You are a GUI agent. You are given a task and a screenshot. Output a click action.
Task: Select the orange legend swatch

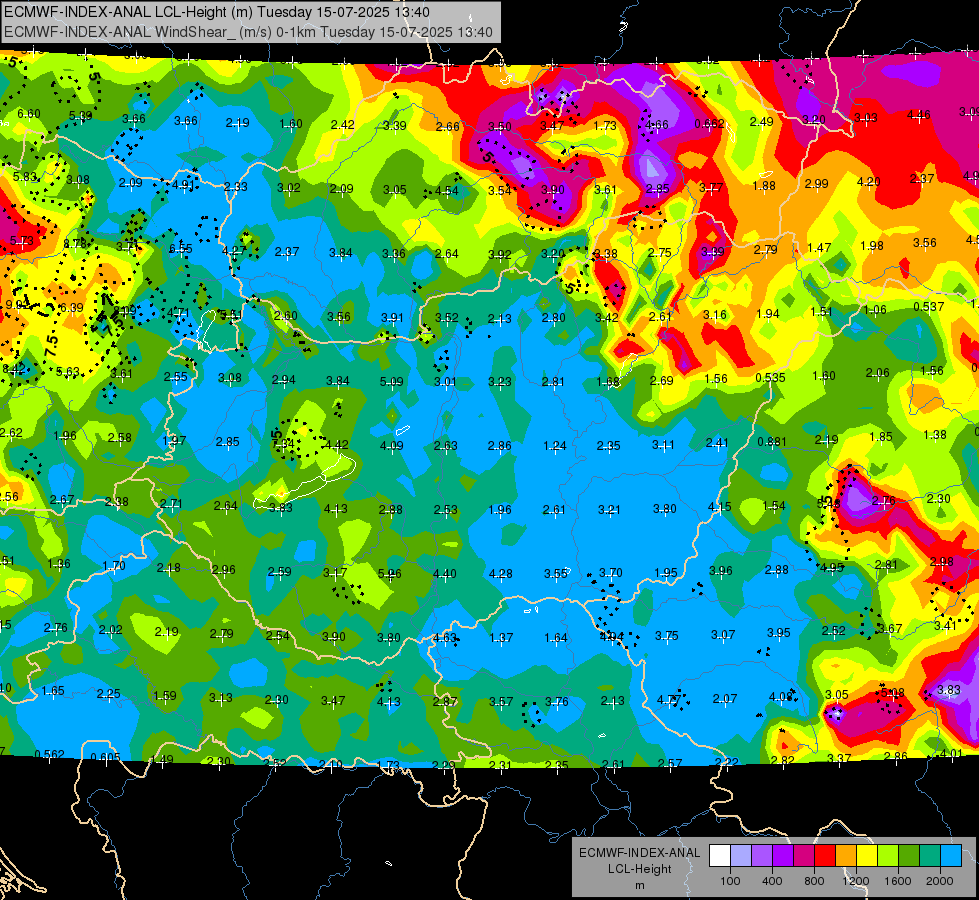click(x=846, y=855)
